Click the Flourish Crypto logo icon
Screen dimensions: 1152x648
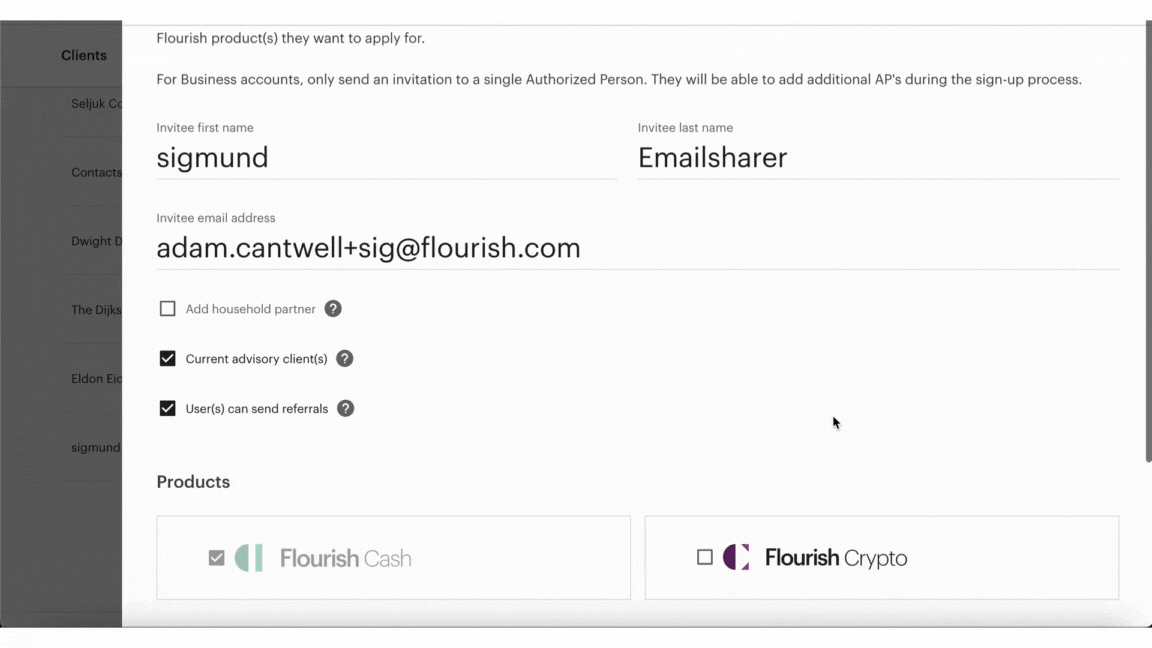pyautogui.click(x=736, y=558)
